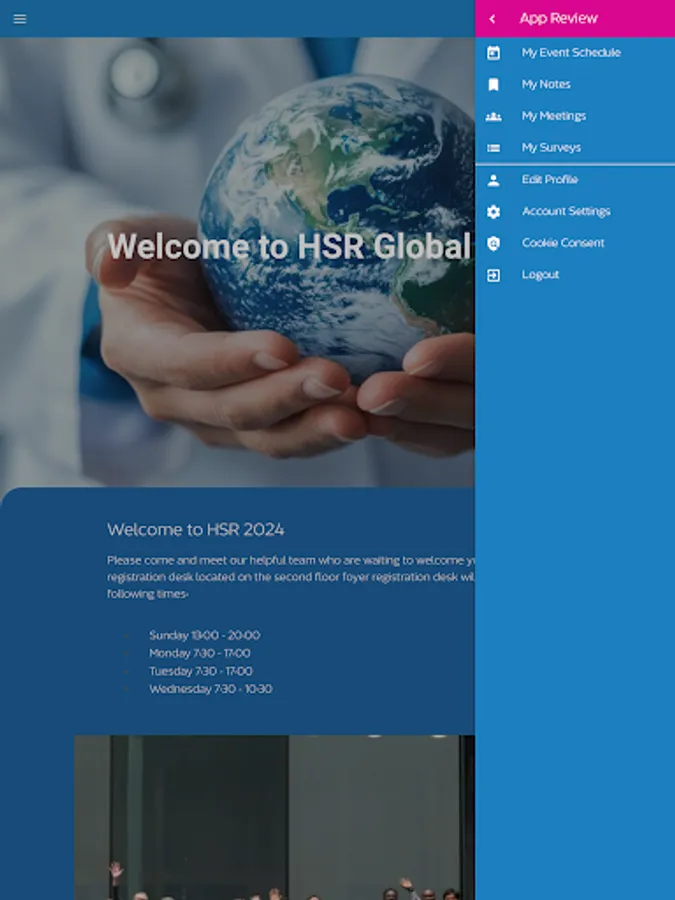Click the Welcome to HSR 2024 heading

(196, 529)
